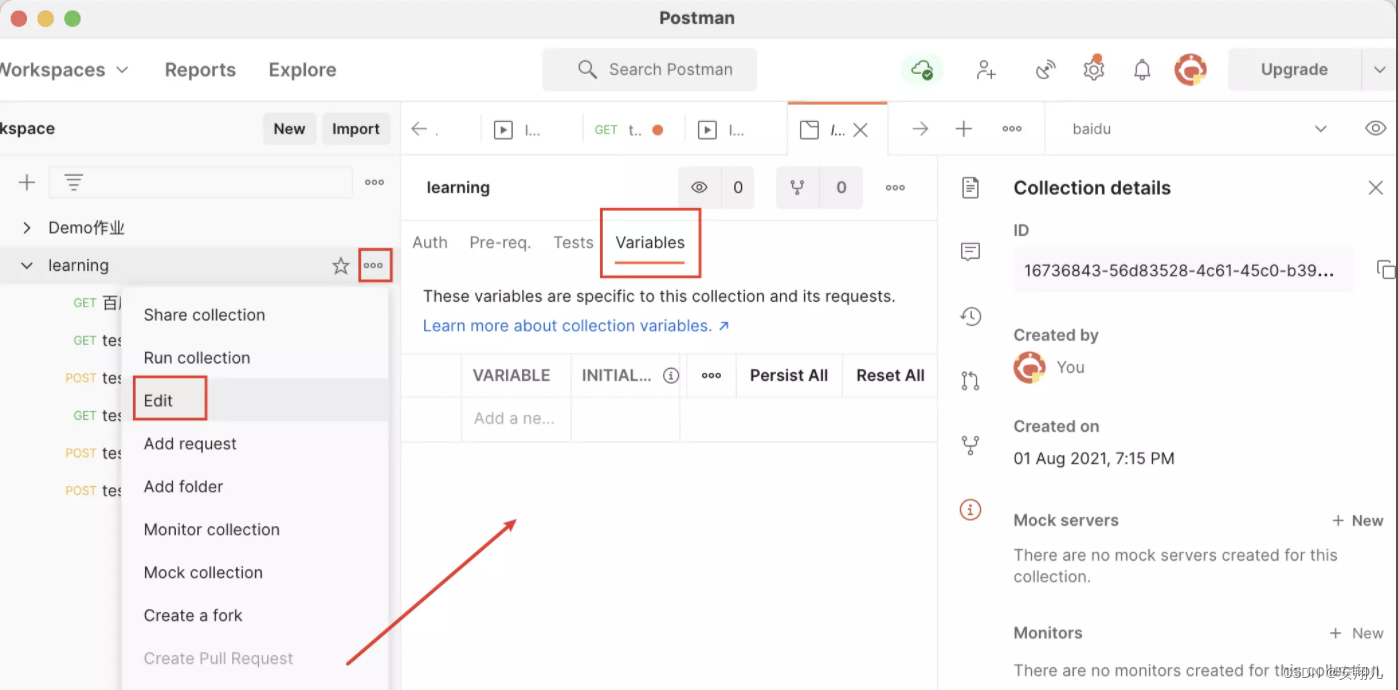This screenshot has height=690, width=1398.
Task: Choose Create a fork from menu
Action: 193,616
